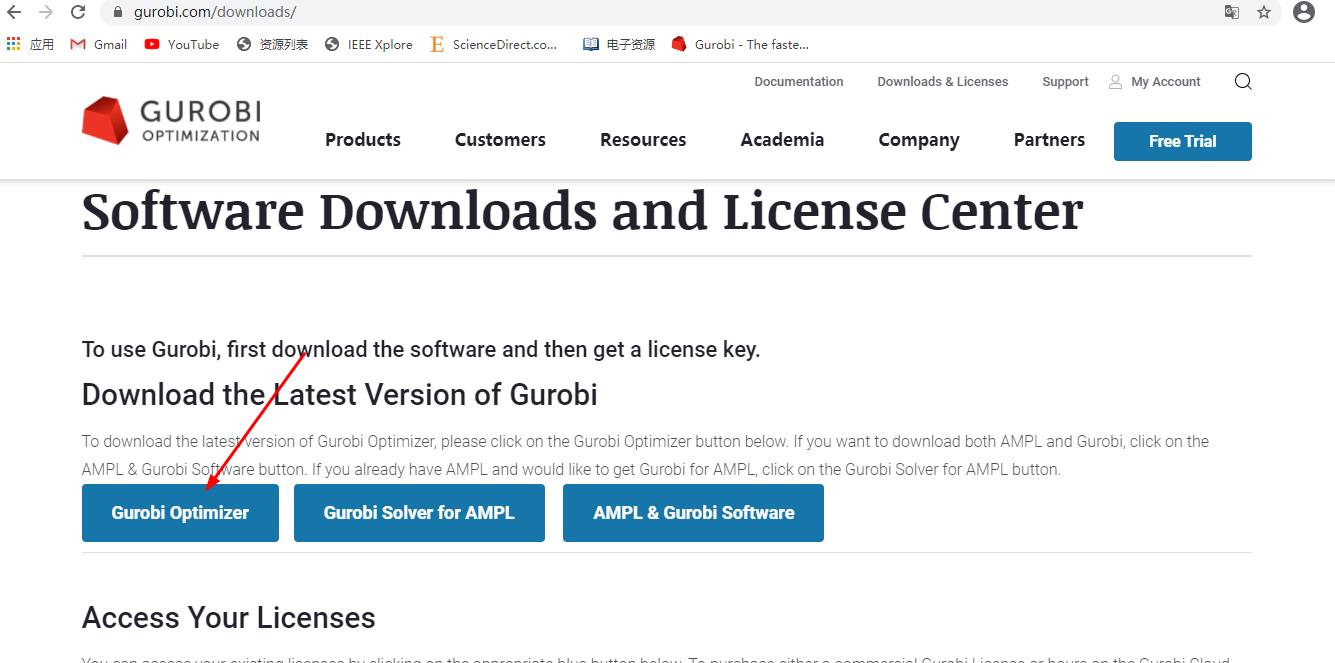Open the Gmail bookmark
1335x663 pixels.
(x=98, y=44)
